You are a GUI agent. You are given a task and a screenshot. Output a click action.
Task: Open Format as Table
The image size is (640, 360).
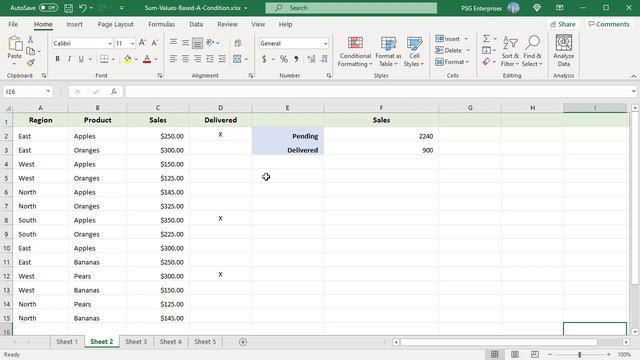click(388, 52)
